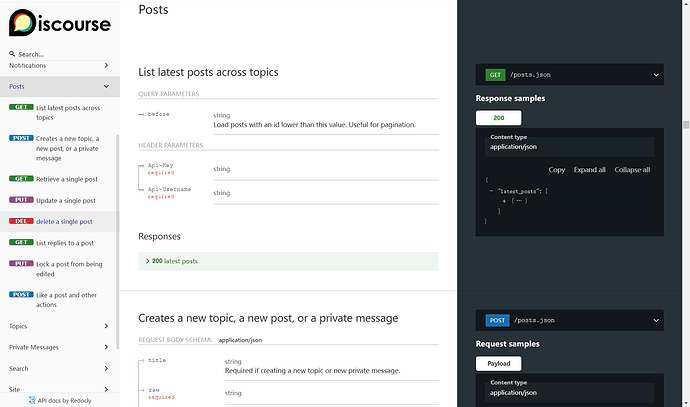Click the page vertical scrollbar thumb
The height and width of the screenshot is (407, 690).
point(686,125)
